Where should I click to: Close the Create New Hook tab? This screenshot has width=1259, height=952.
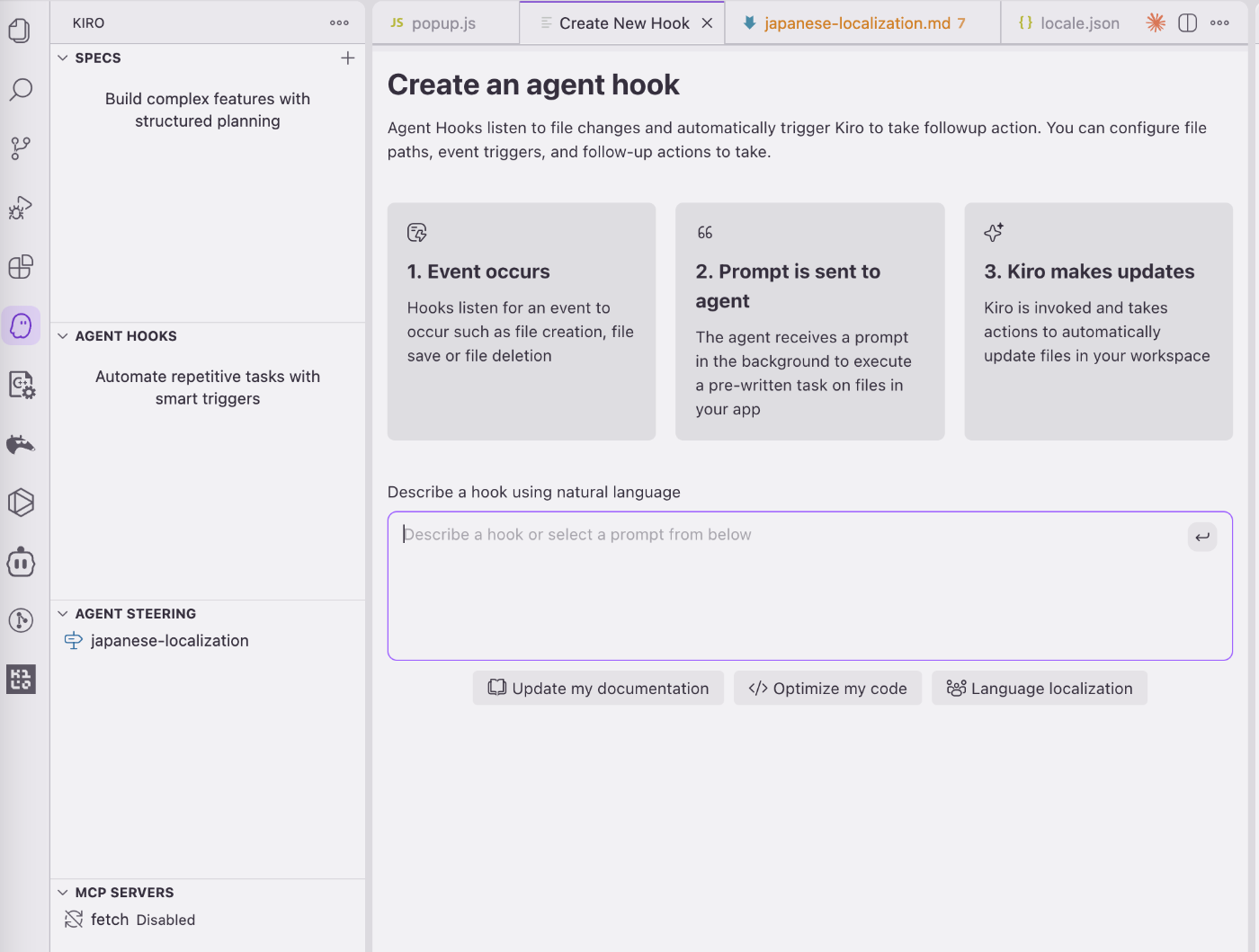coord(708,23)
